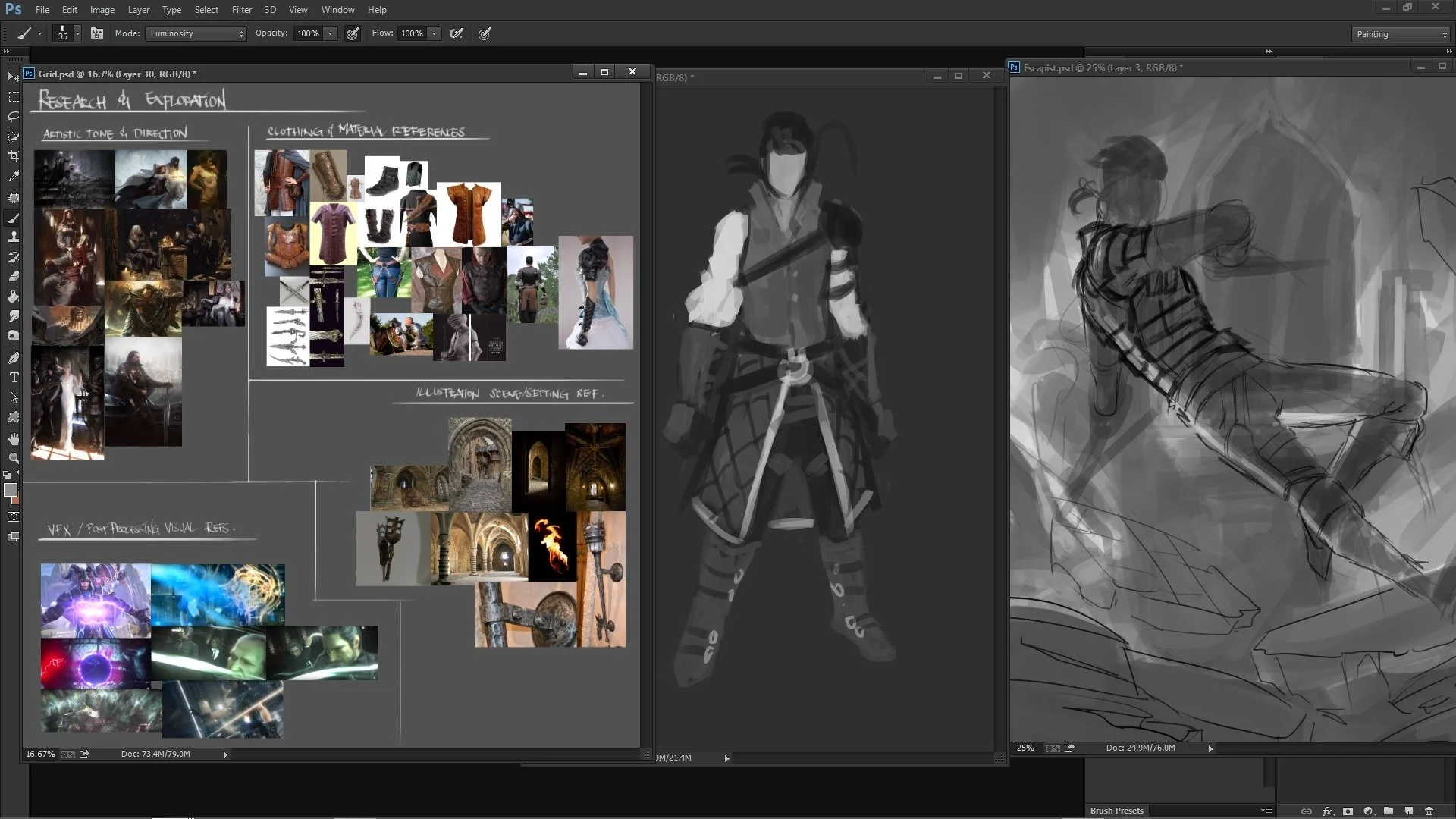Open Brush Presets panel menu
This screenshot has height=819, width=1456.
tap(1266, 811)
